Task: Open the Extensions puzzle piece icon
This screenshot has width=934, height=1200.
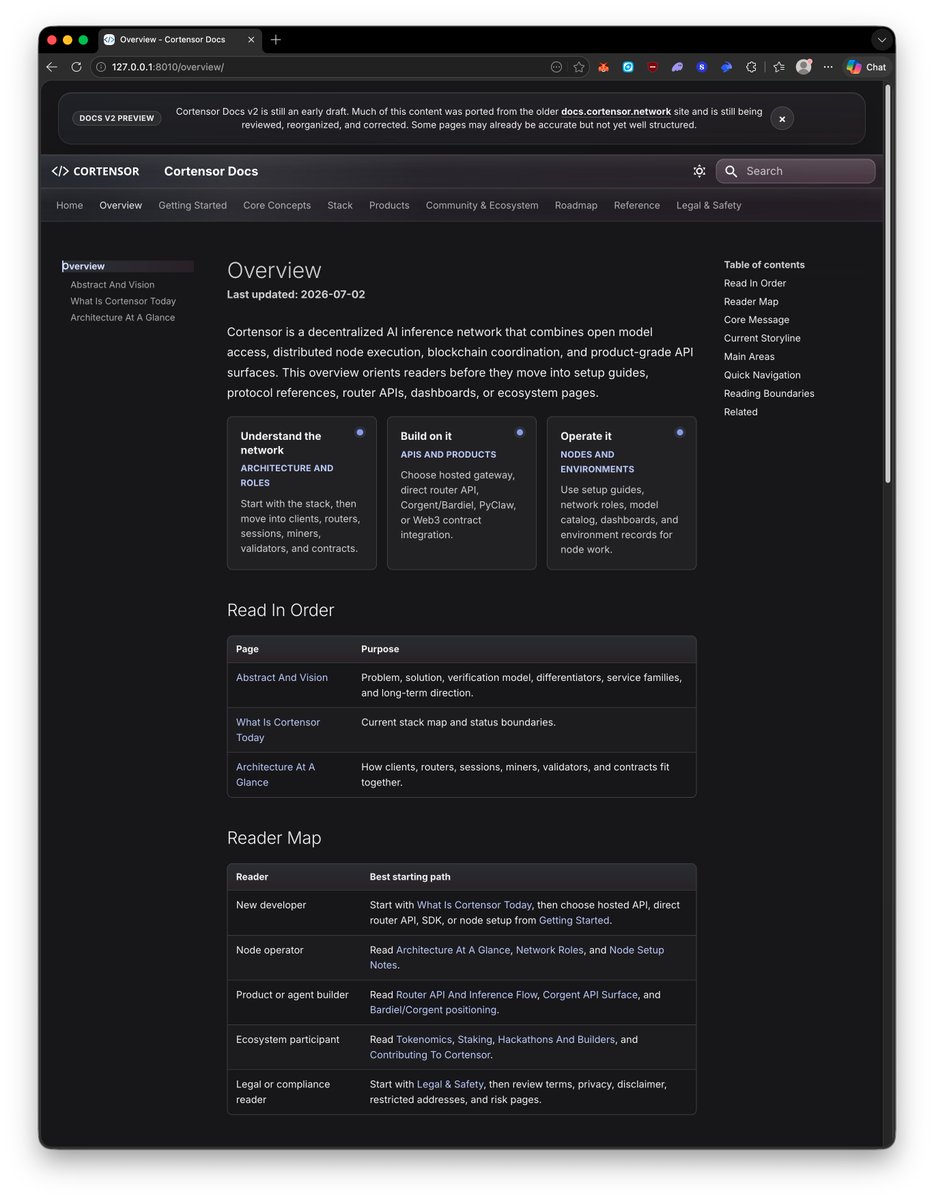Action: (x=752, y=67)
